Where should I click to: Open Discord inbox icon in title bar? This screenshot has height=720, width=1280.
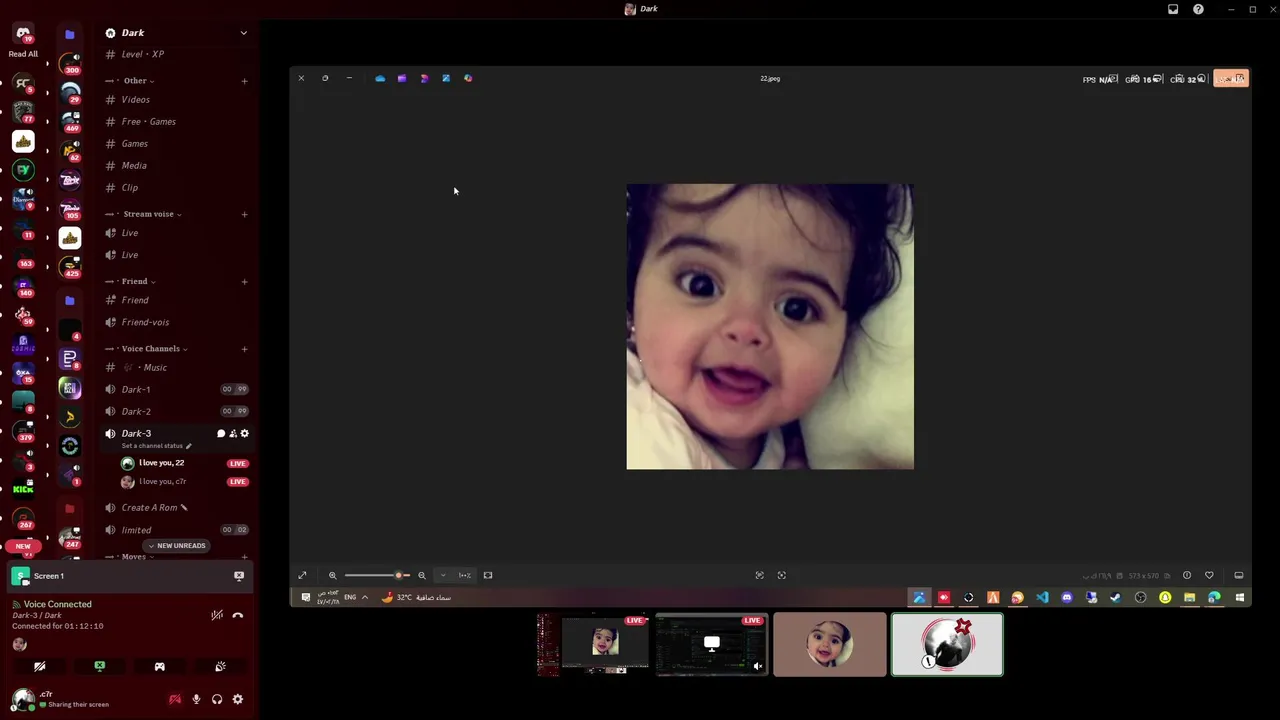pos(1173,9)
